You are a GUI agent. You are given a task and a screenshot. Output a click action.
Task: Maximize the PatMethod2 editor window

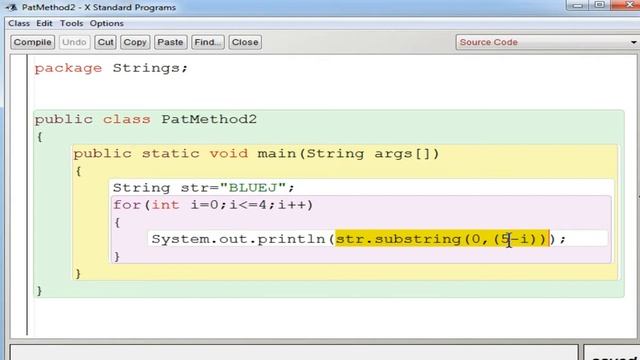click(600, 5)
